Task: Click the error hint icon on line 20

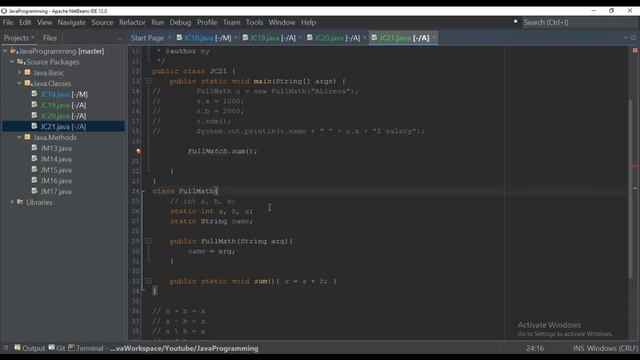Action: 139,151
